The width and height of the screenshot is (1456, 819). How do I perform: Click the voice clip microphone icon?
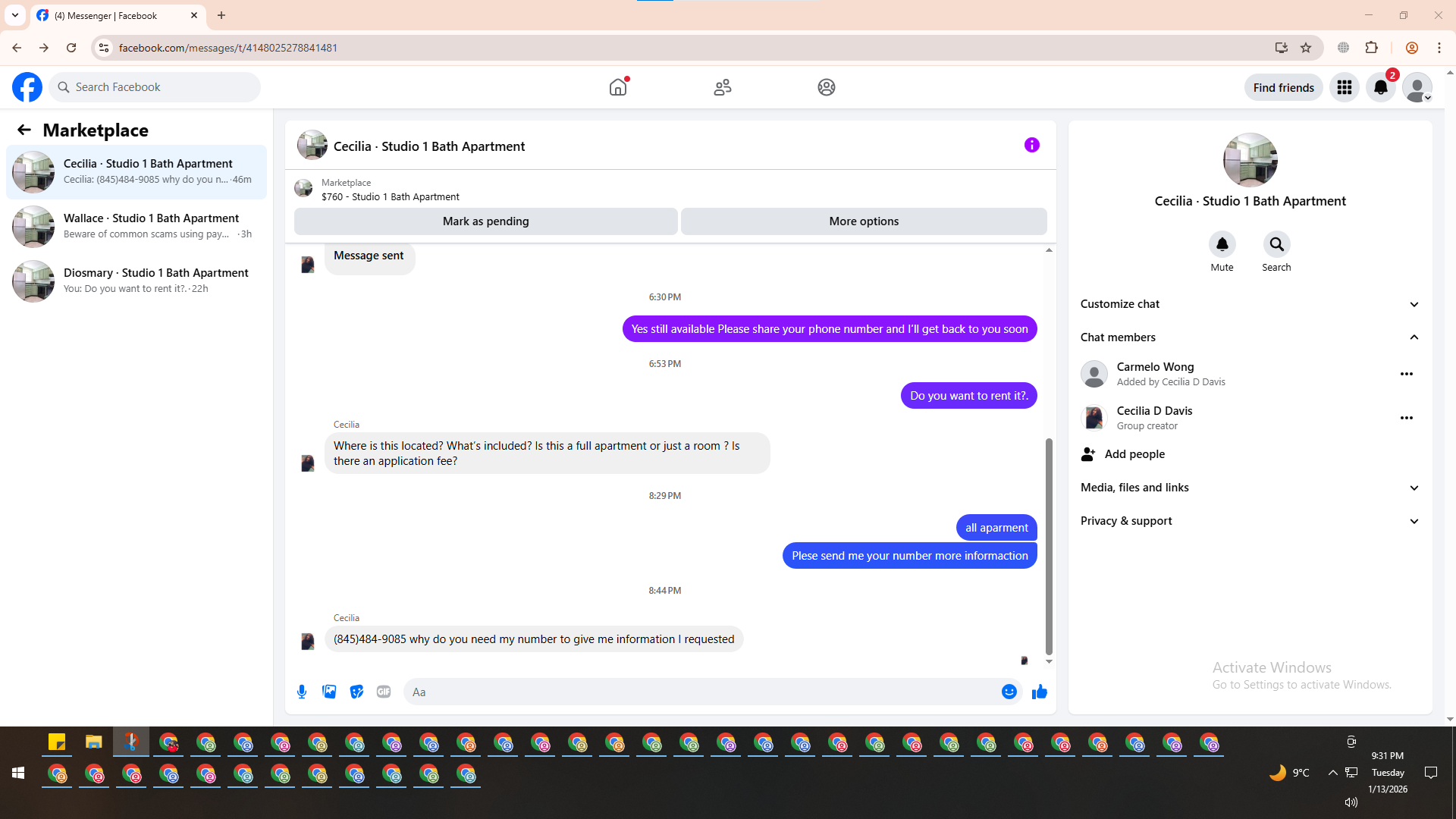302,692
